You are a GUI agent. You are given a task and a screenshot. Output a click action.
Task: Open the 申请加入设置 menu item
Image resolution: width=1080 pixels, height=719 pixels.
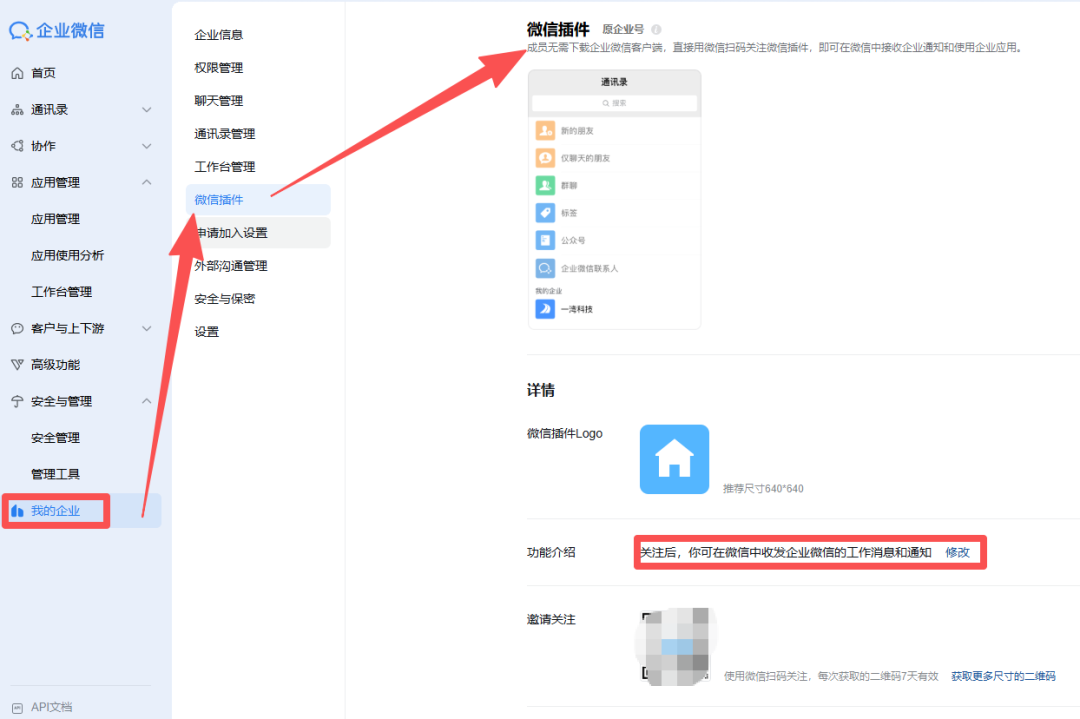coord(232,232)
